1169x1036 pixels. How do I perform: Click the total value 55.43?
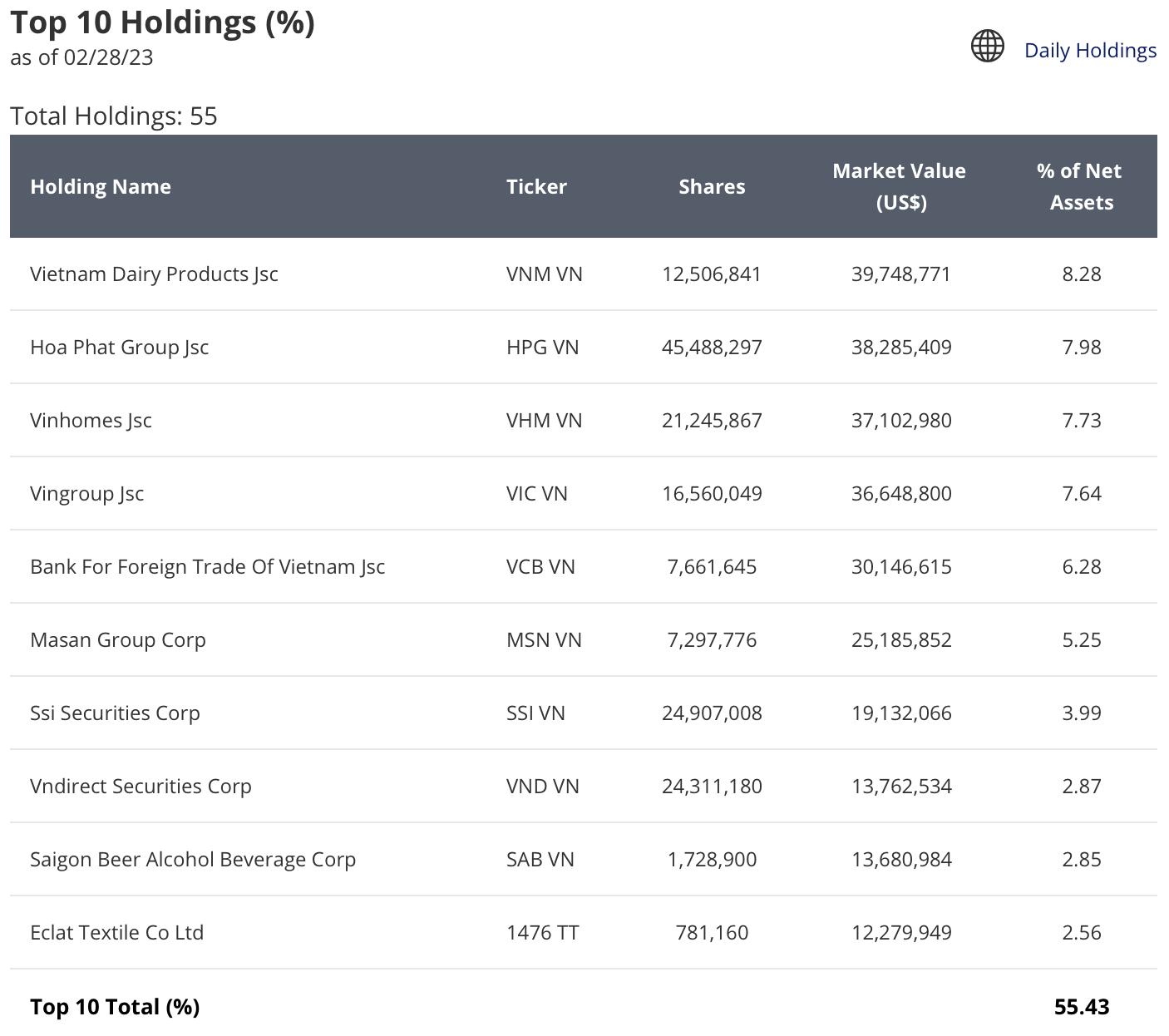(1082, 1007)
